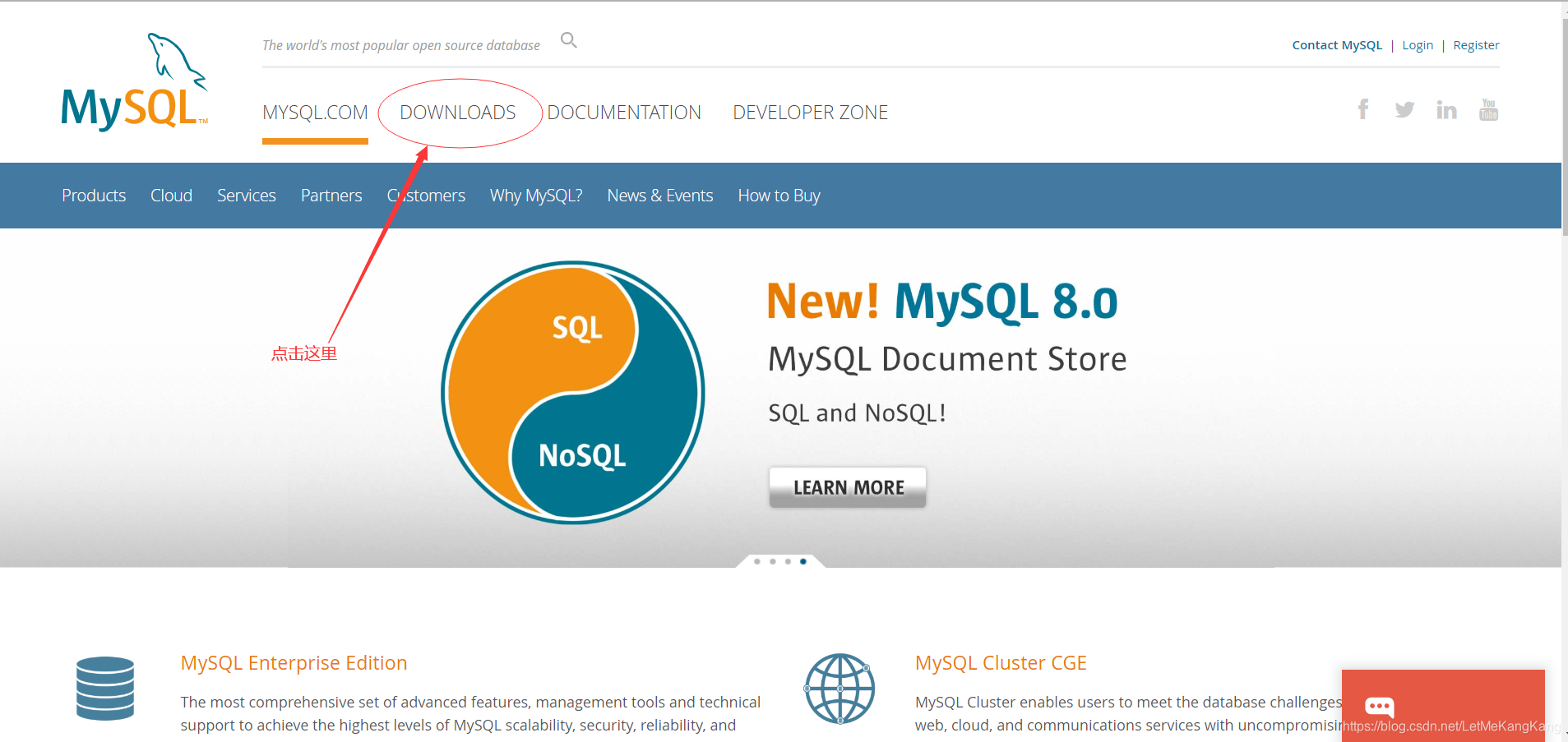The image size is (1568, 742).
Task: Open the Customers menu item
Action: 426,196
